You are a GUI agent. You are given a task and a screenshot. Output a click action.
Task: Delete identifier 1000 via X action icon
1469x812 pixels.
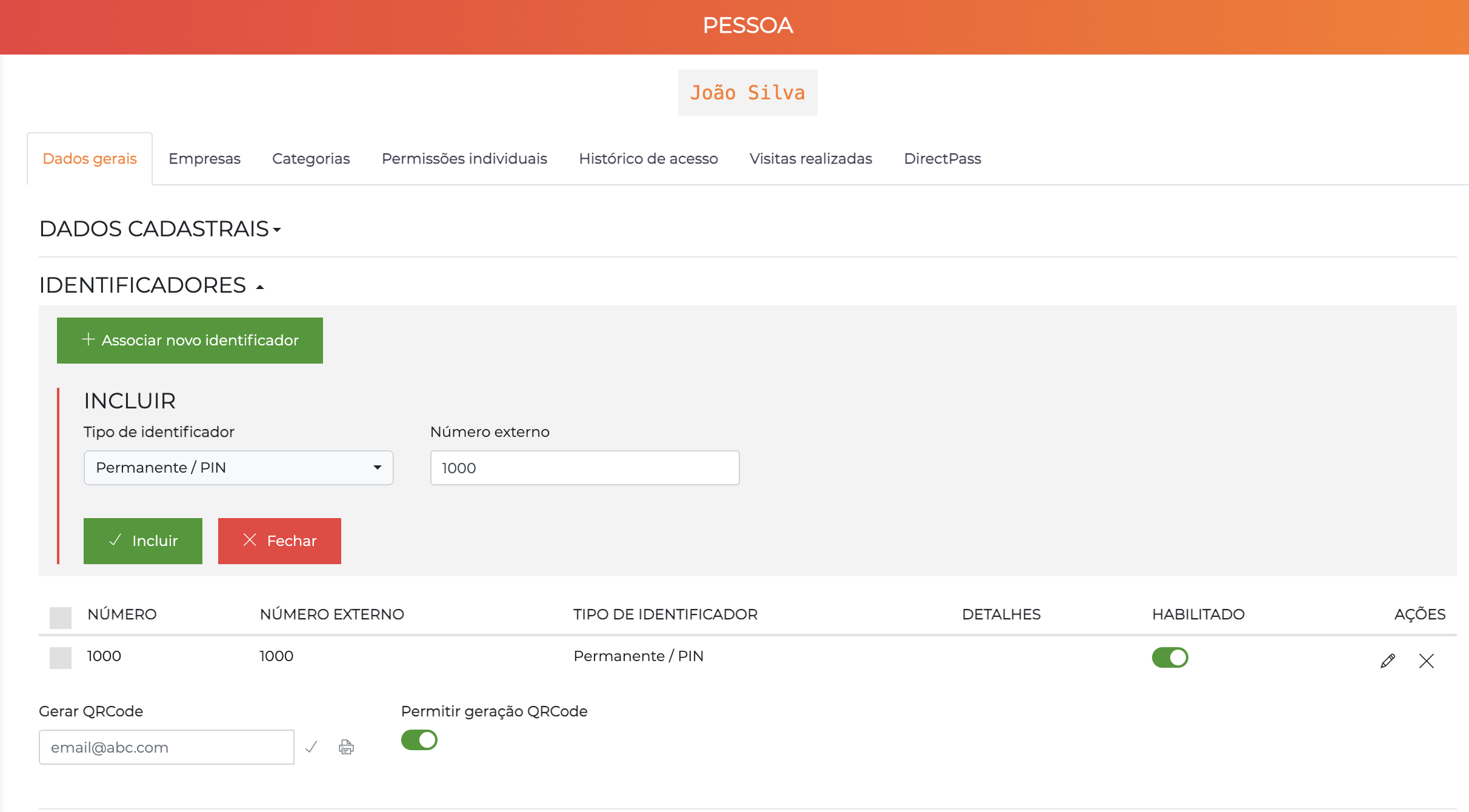click(1427, 661)
